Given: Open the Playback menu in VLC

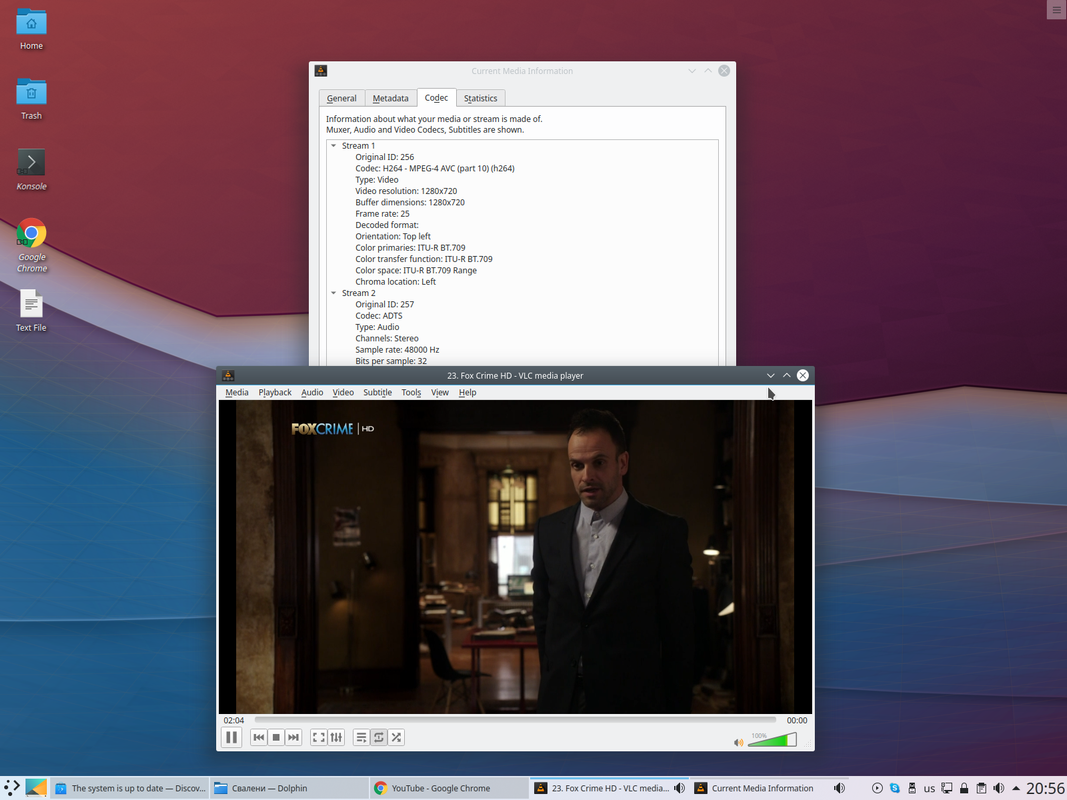Looking at the screenshot, I should 275,393.
